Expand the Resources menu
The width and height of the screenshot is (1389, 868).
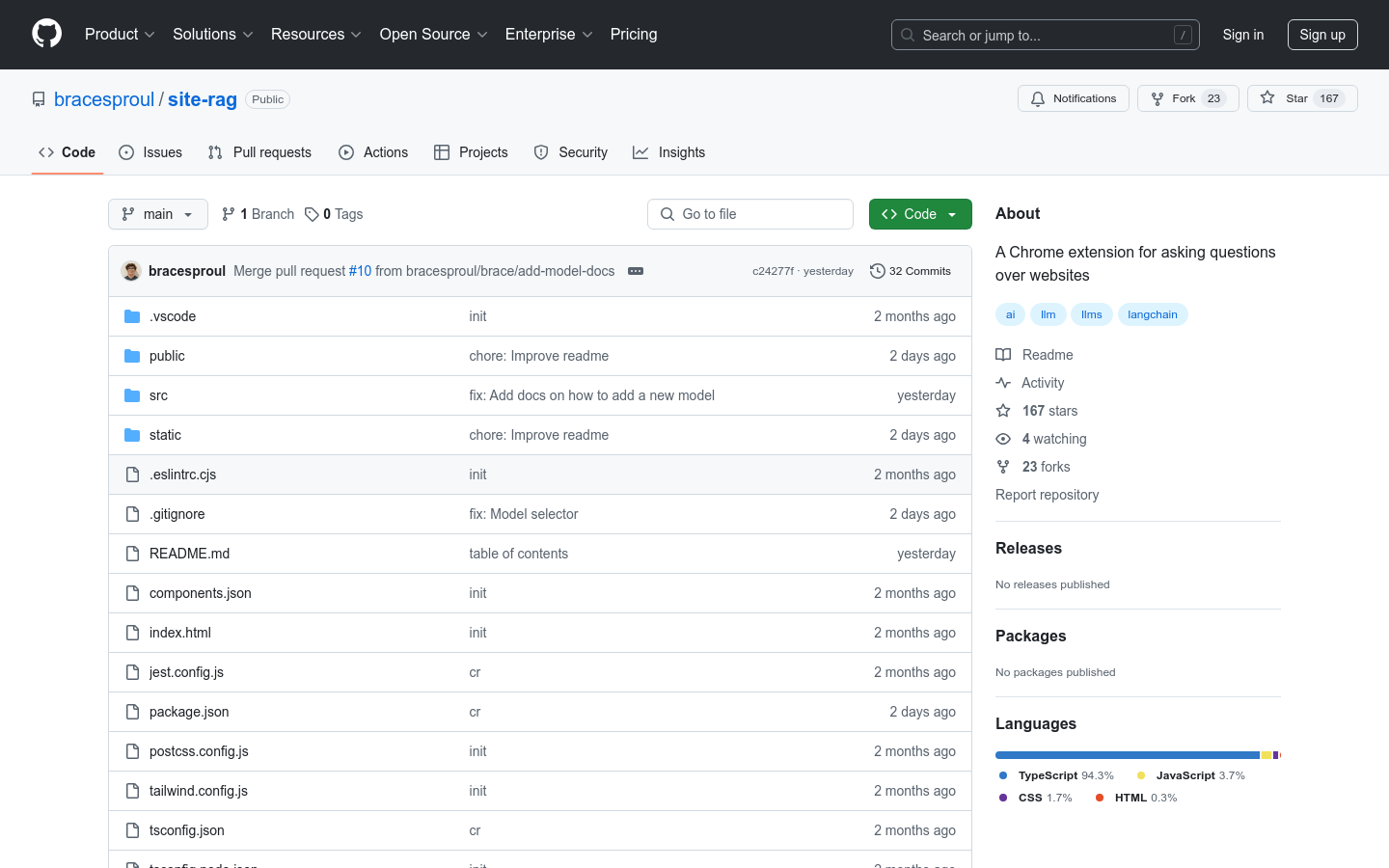[x=316, y=34]
